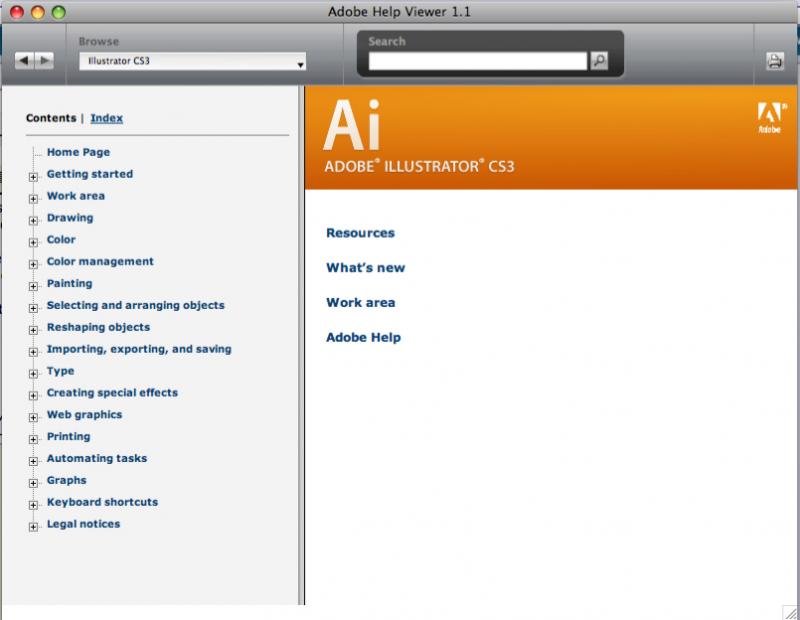The width and height of the screenshot is (800, 620).
Task: Expand Selecting and arranging objects
Action: 33,308
